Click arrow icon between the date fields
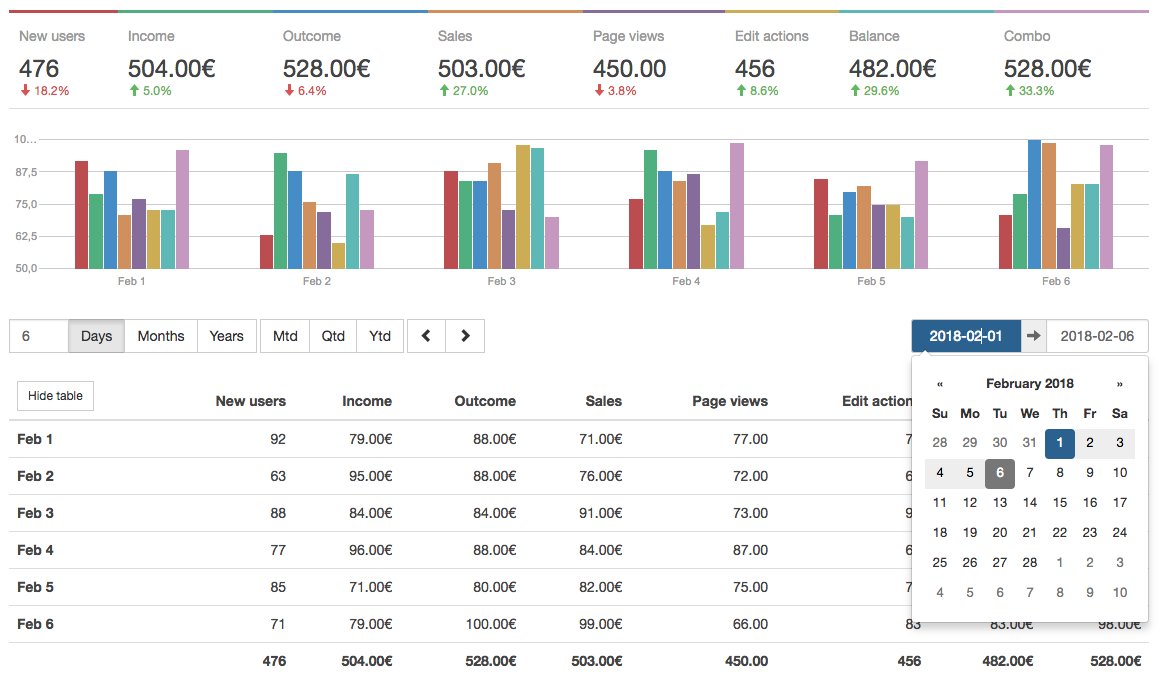Screen dimensions: 1163x684 [1033, 336]
